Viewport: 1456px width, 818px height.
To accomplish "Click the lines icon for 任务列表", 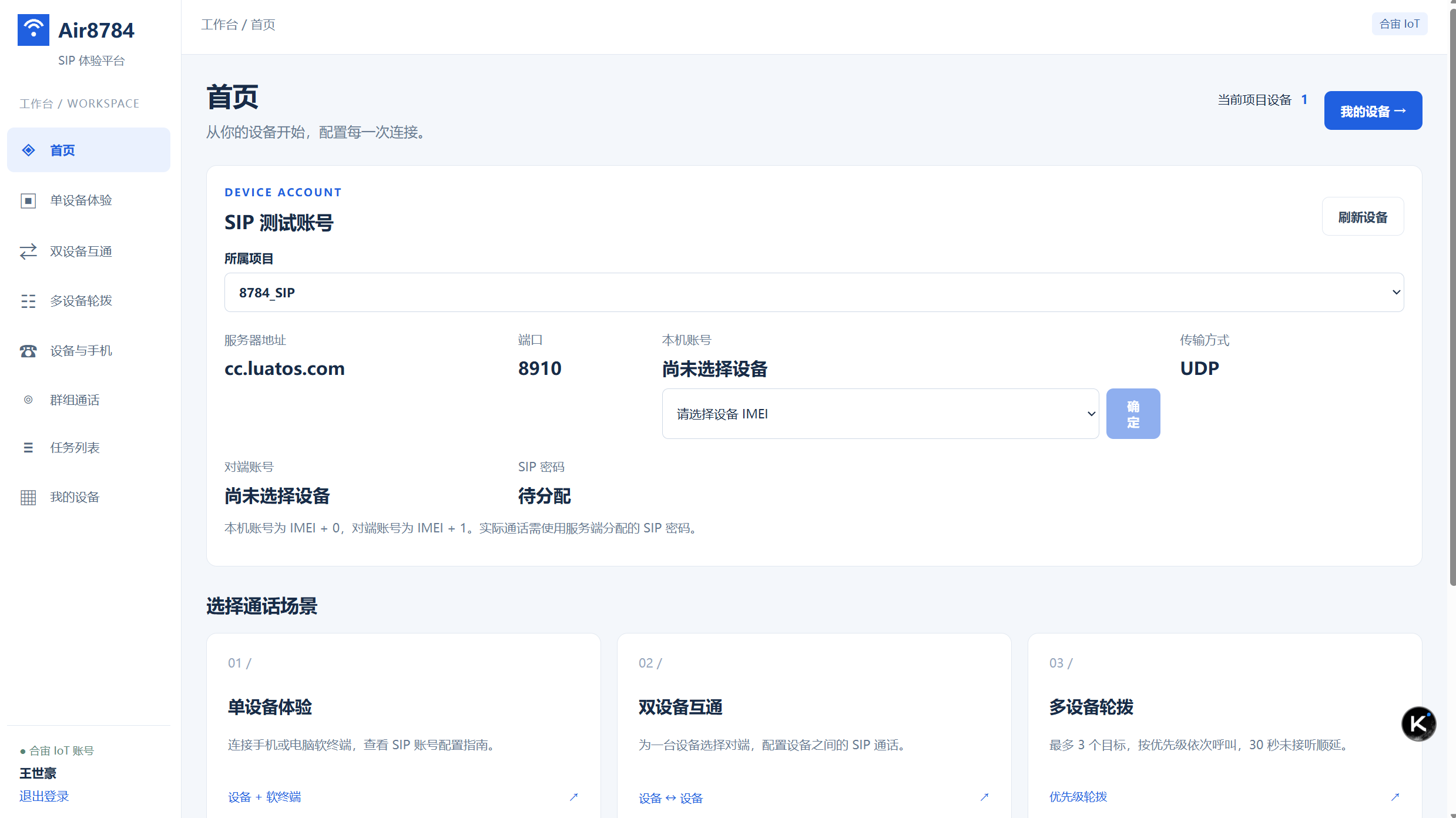I will pos(28,448).
